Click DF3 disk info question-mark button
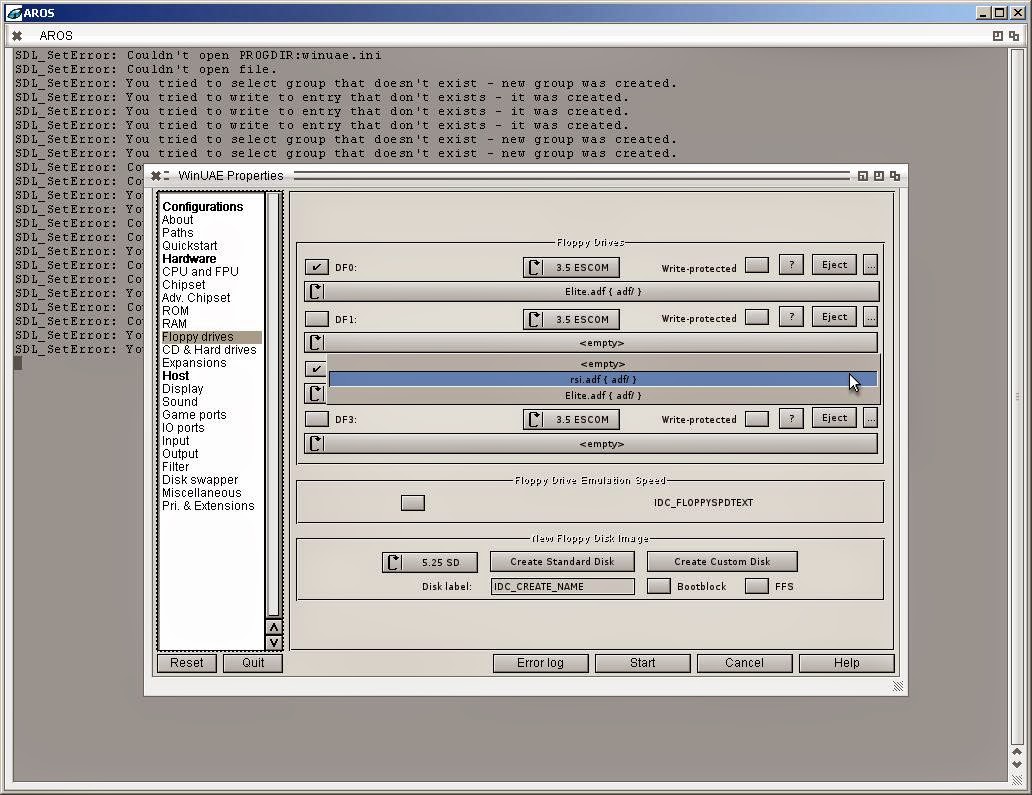 [x=791, y=418]
